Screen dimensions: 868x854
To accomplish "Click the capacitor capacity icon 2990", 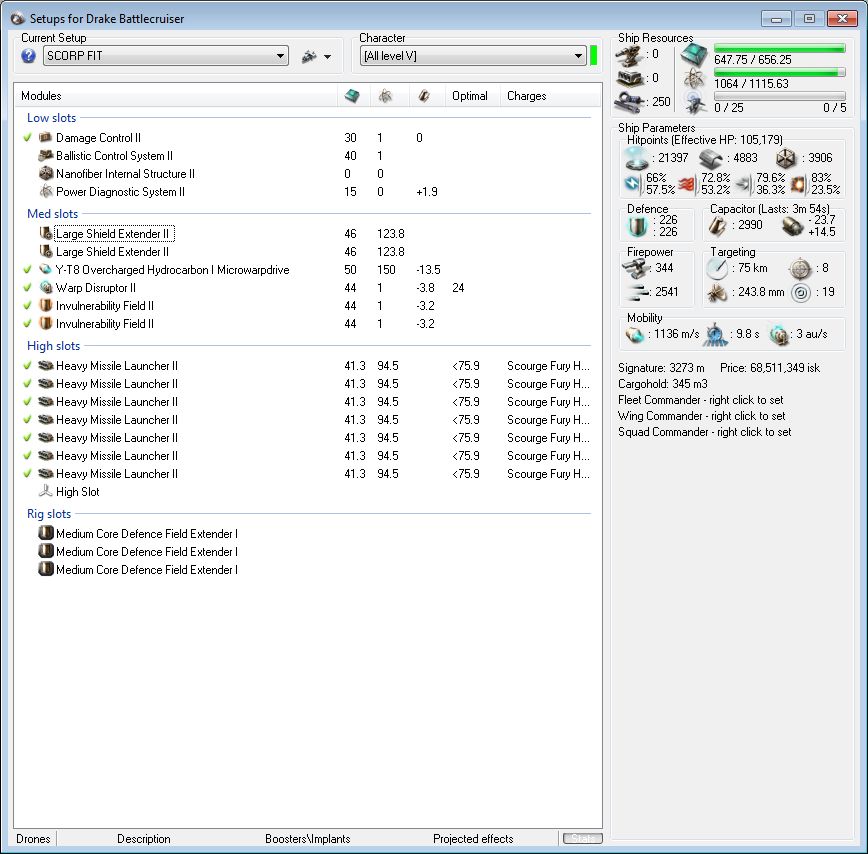I will pyautogui.click(x=718, y=225).
